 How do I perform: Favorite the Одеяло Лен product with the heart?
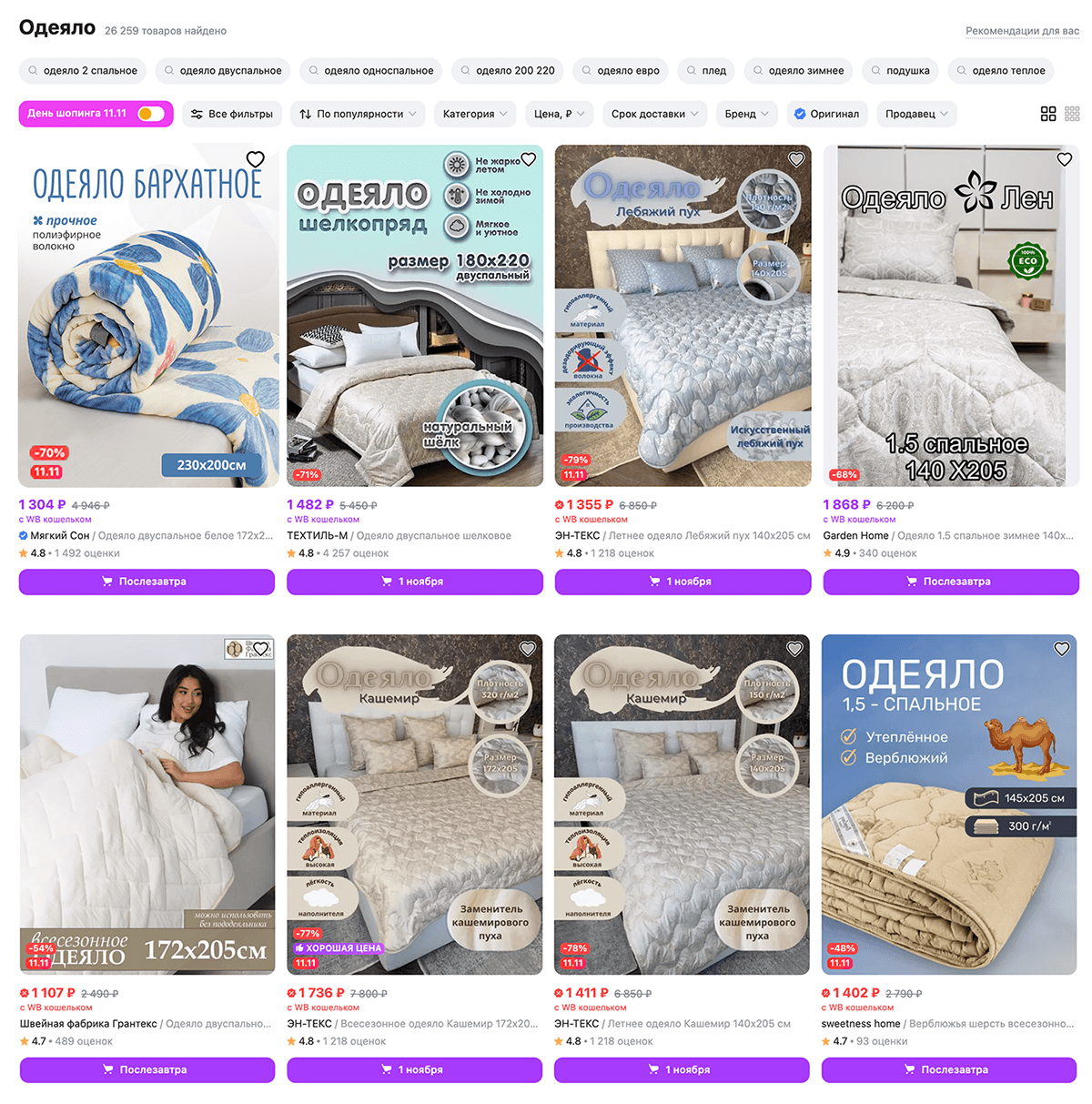[1064, 159]
